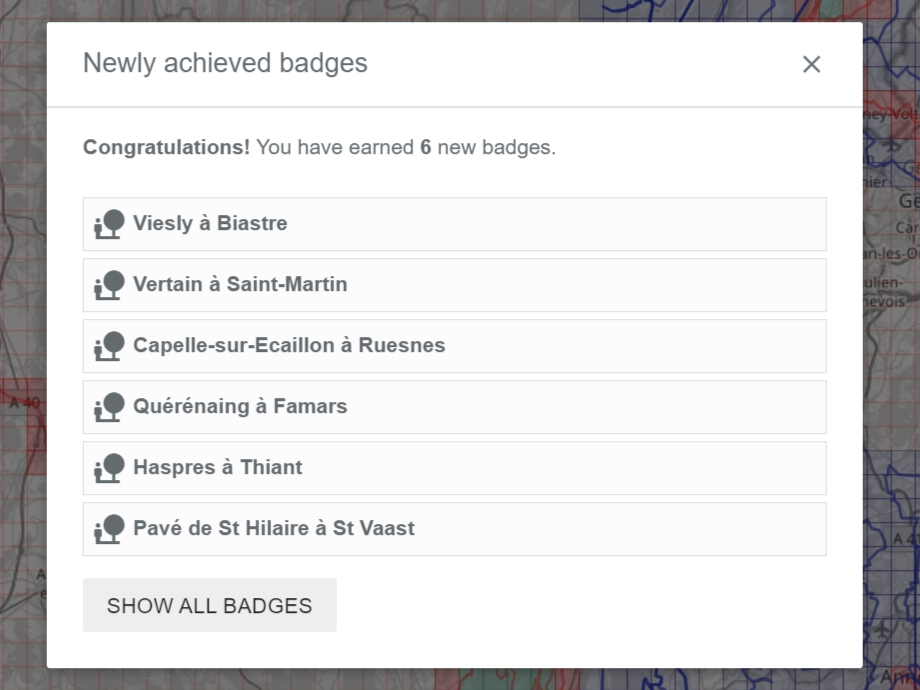Open the Haspres à Thiant badge entry
The height and width of the screenshot is (690, 920).
click(x=218, y=468)
